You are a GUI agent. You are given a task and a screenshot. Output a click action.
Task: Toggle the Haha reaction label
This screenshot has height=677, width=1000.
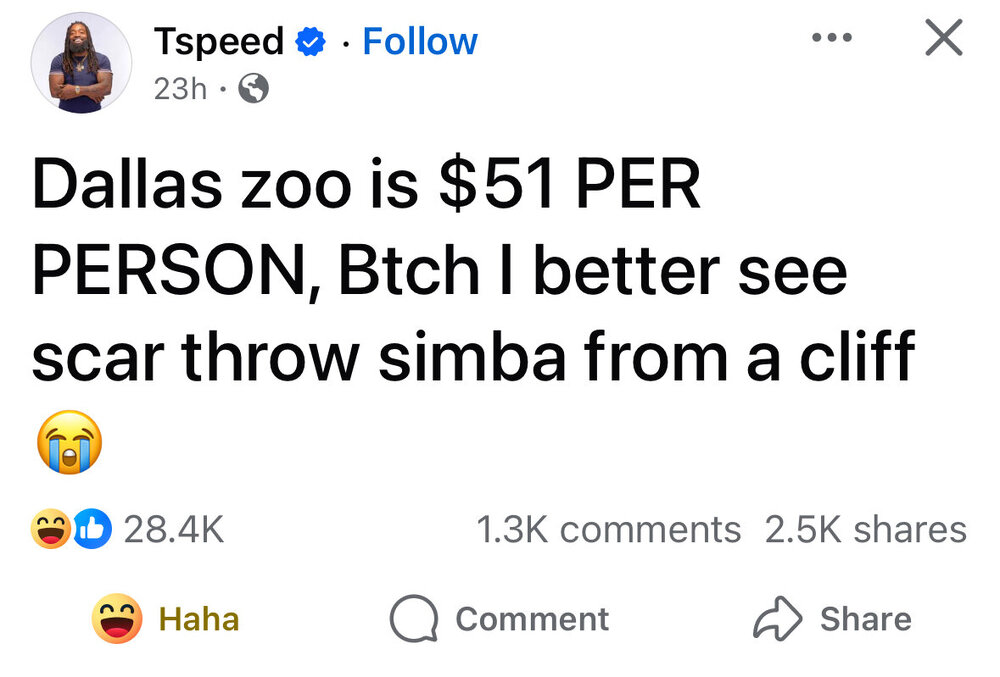point(199,619)
